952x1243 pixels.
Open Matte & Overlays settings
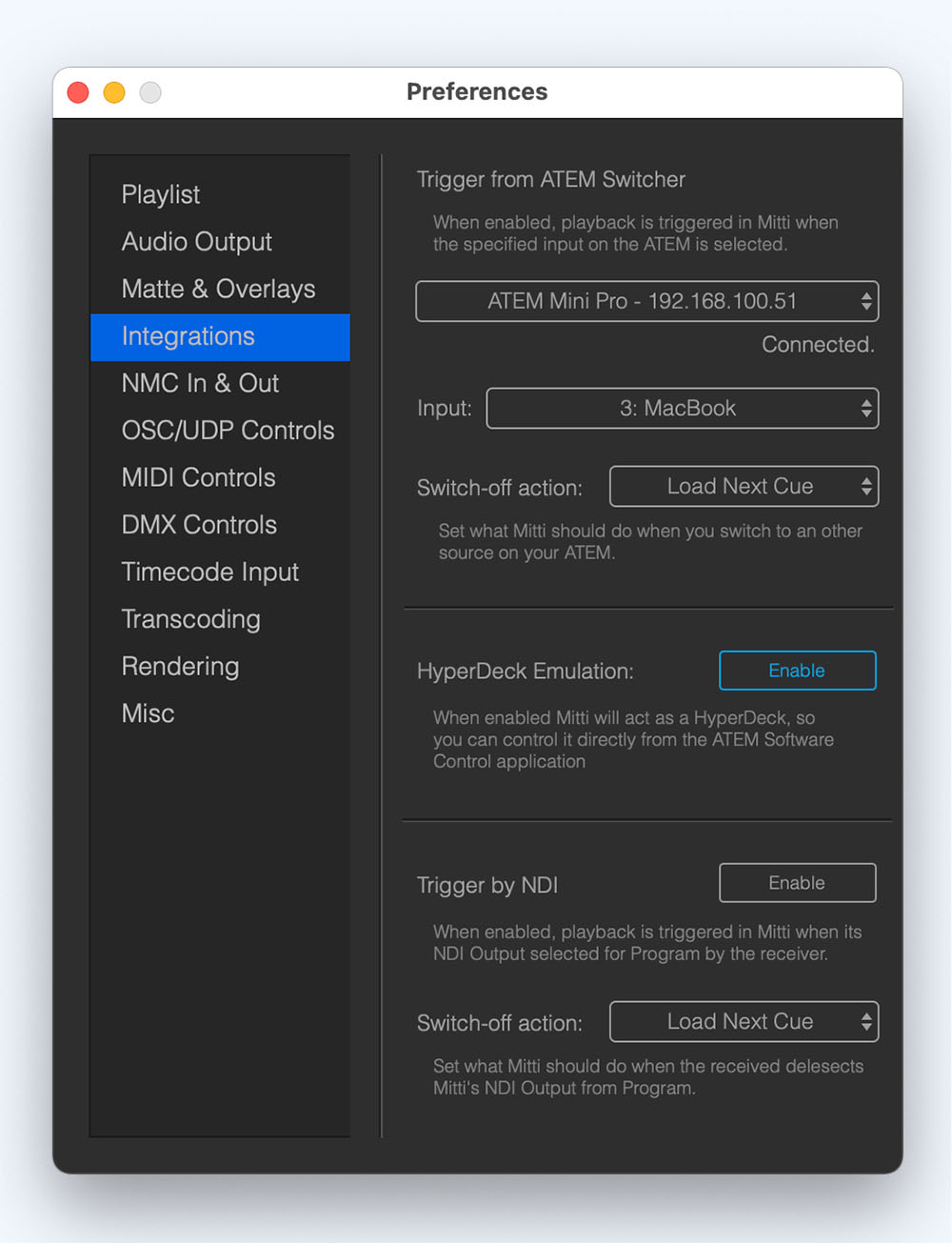point(220,289)
